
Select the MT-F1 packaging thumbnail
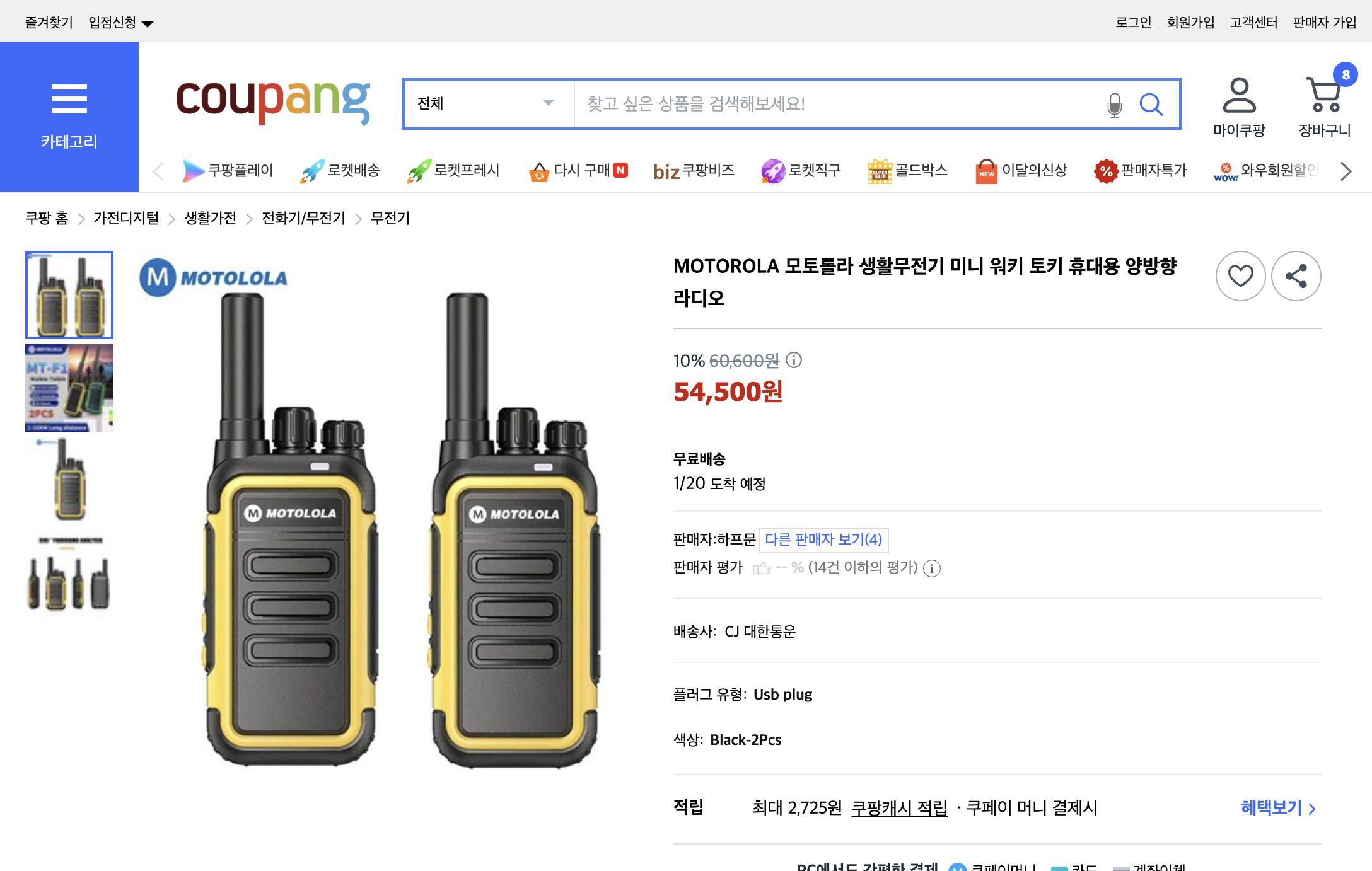coord(69,387)
